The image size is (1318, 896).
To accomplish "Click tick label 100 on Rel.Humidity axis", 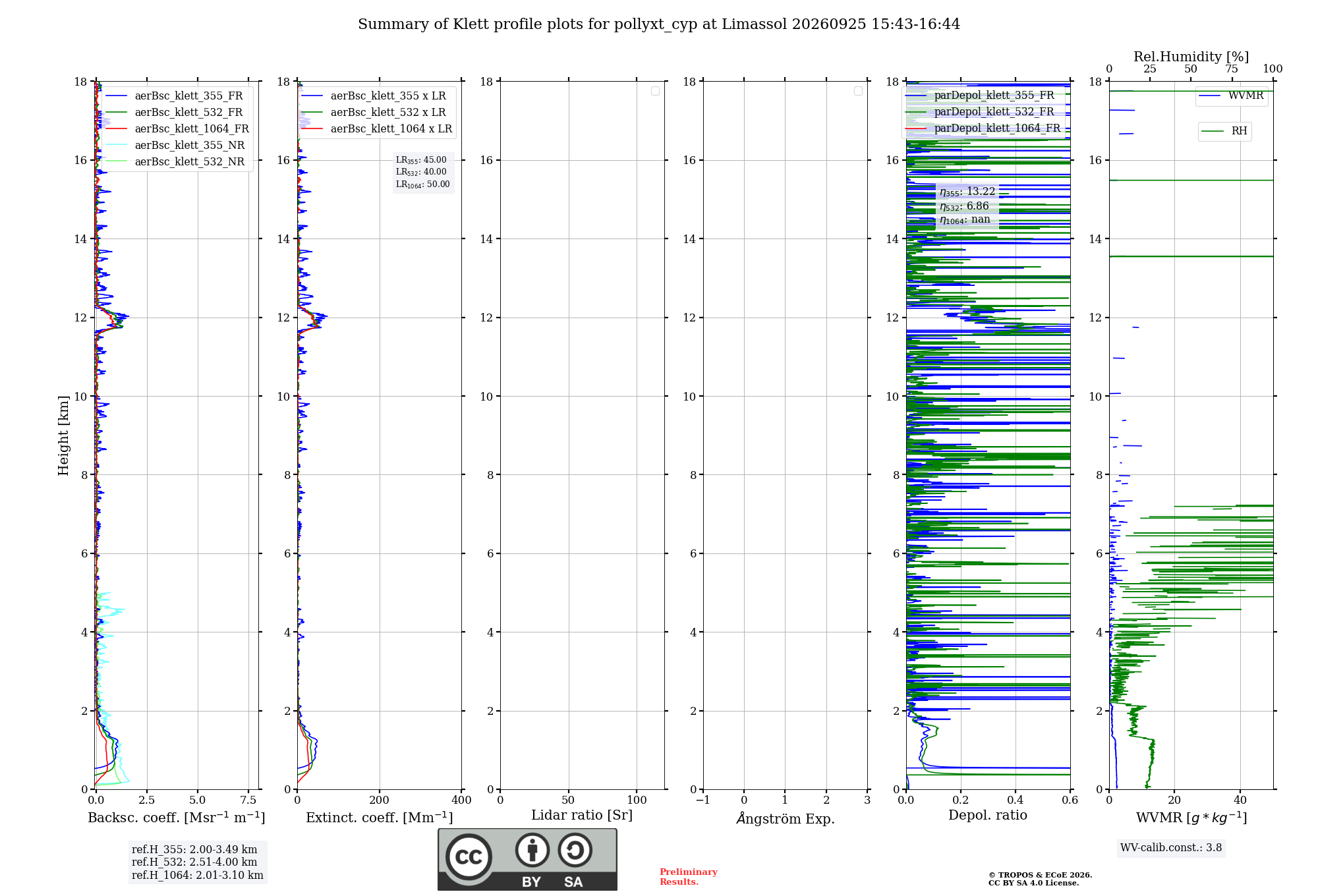I will click(x=1273, y=69).
